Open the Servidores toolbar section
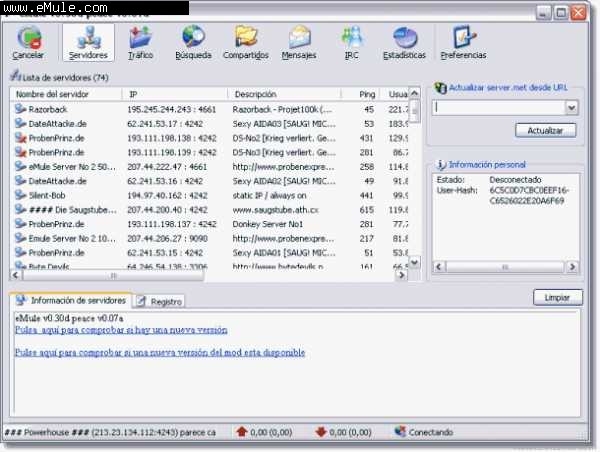This screenshot has width=600, height=452. click(x=88, y=42)
